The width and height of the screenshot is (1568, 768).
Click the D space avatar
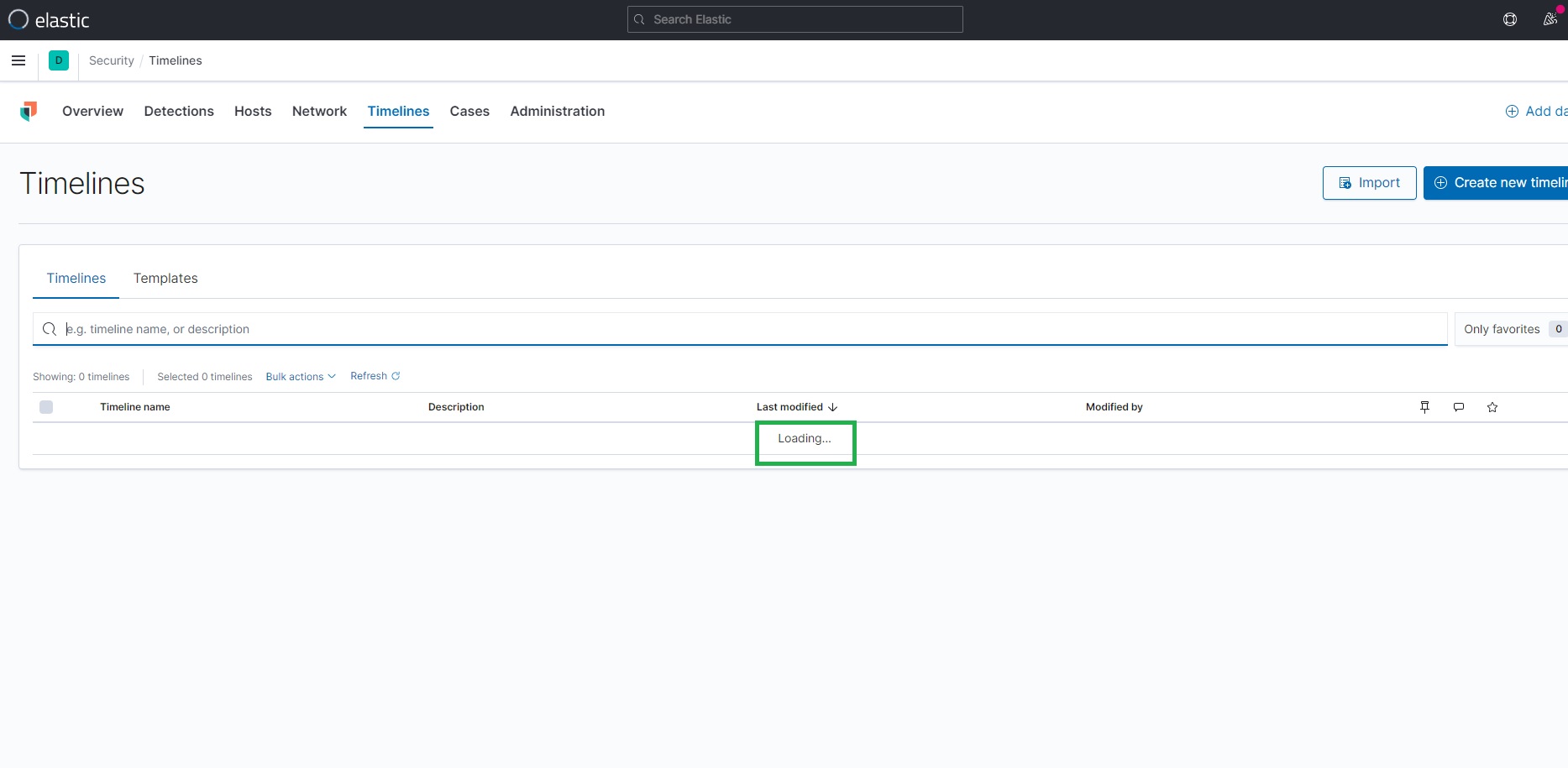click(x=58, y=60)
